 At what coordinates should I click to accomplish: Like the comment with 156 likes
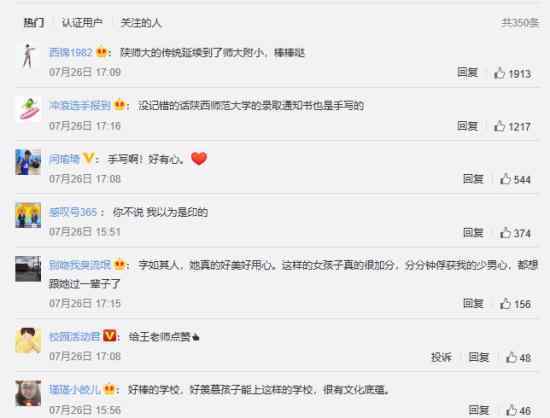coord(505,303)
